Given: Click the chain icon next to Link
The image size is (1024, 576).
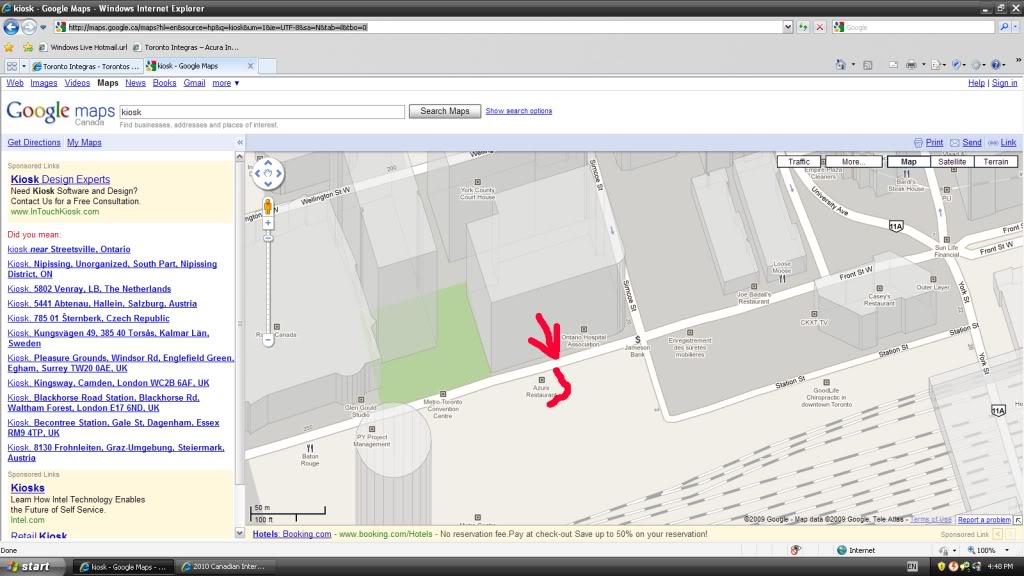Looking at the screenshot, I should click(994, 142).
